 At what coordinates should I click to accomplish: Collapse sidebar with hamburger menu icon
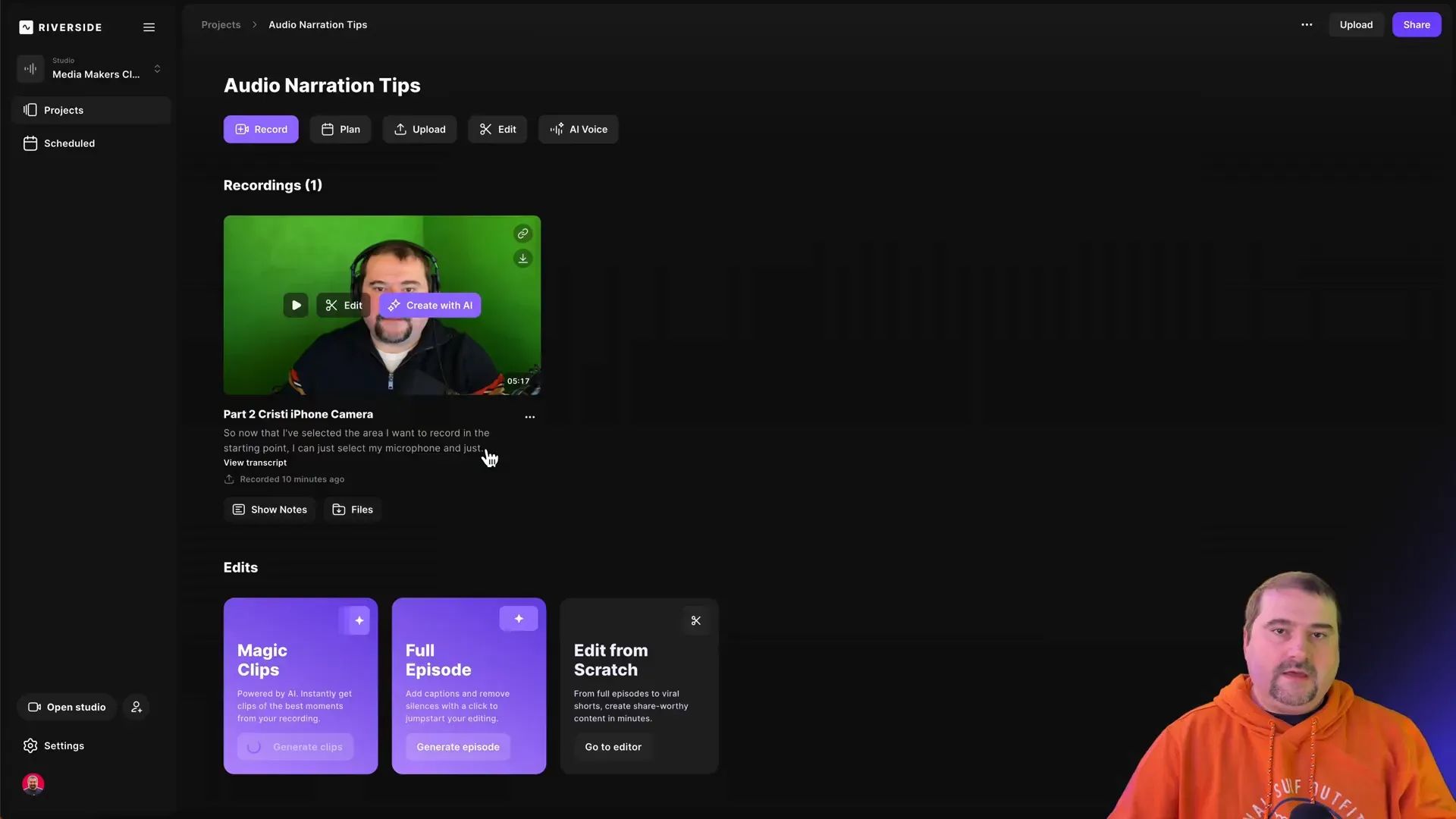coord(149,27)
